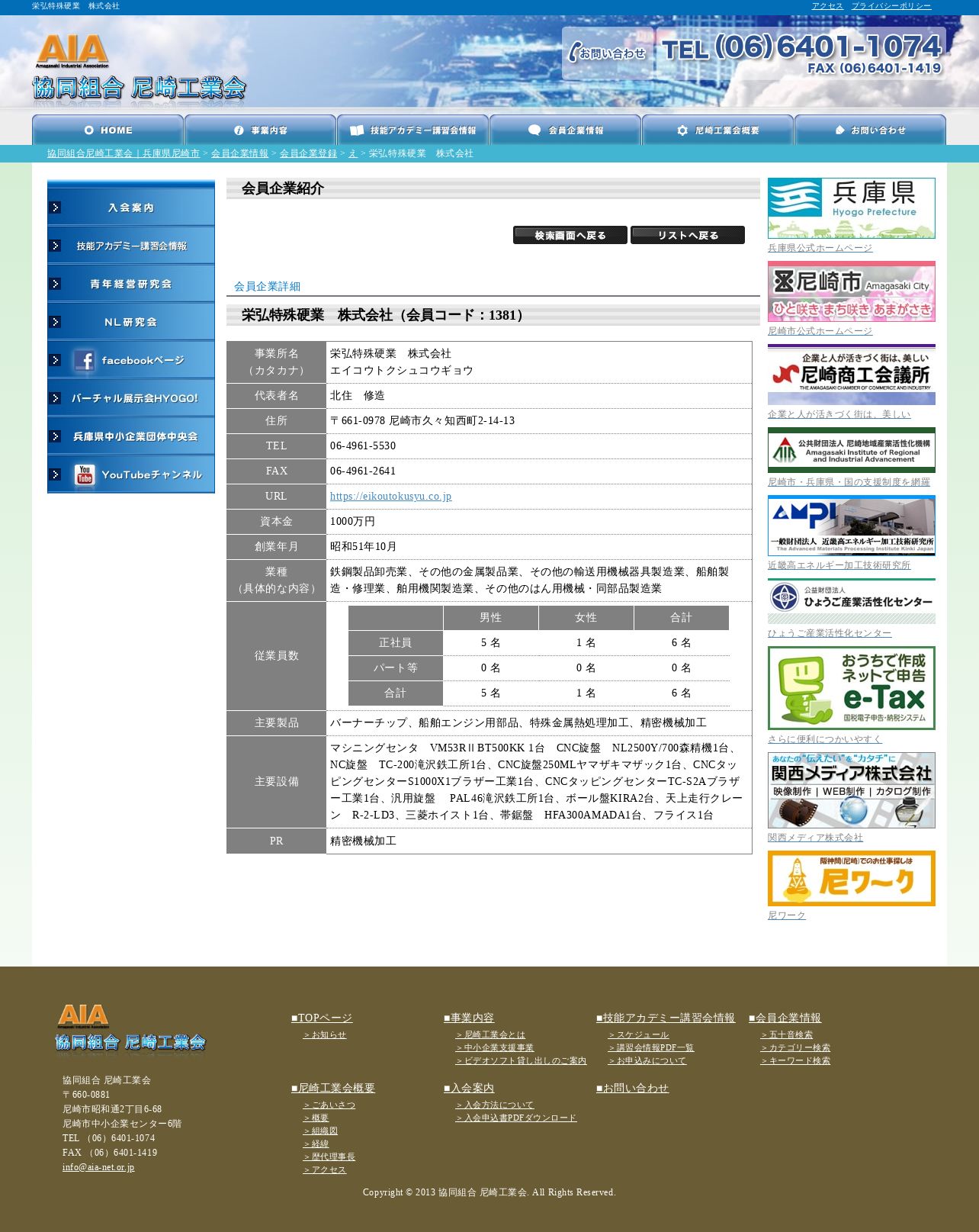The image size is (979, 1232).
Task: Click footer ■TOPページ link
Action: [x=322, y=1018]
